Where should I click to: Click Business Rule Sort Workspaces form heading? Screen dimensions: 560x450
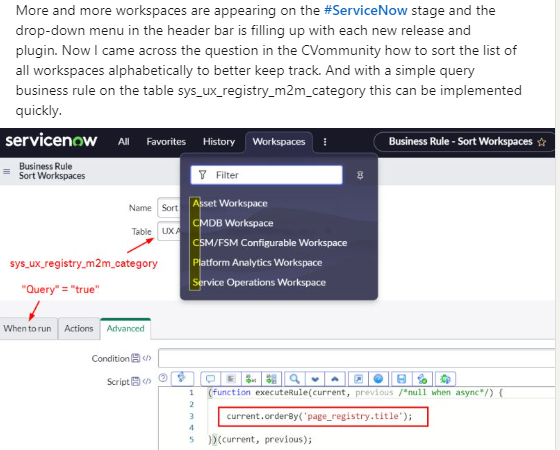[52, 171]
